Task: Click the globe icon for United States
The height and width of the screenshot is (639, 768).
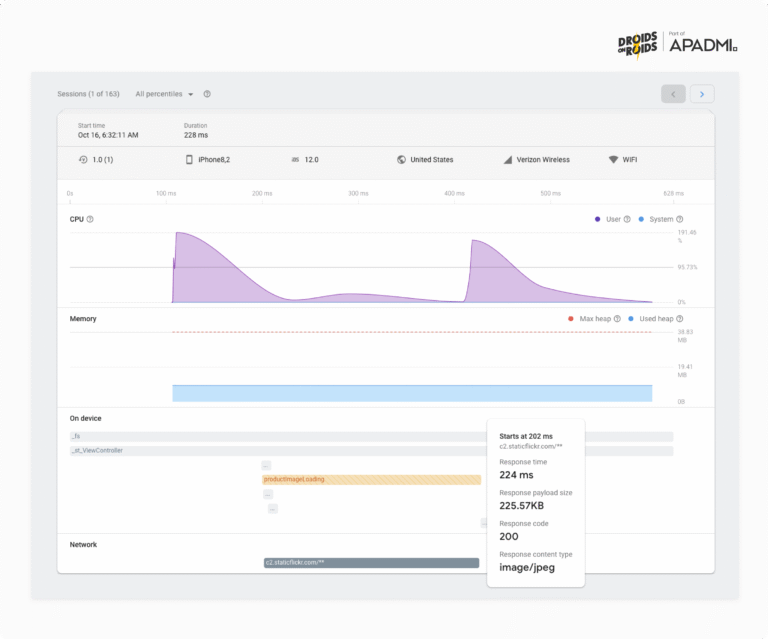Action: coord(401,160)
